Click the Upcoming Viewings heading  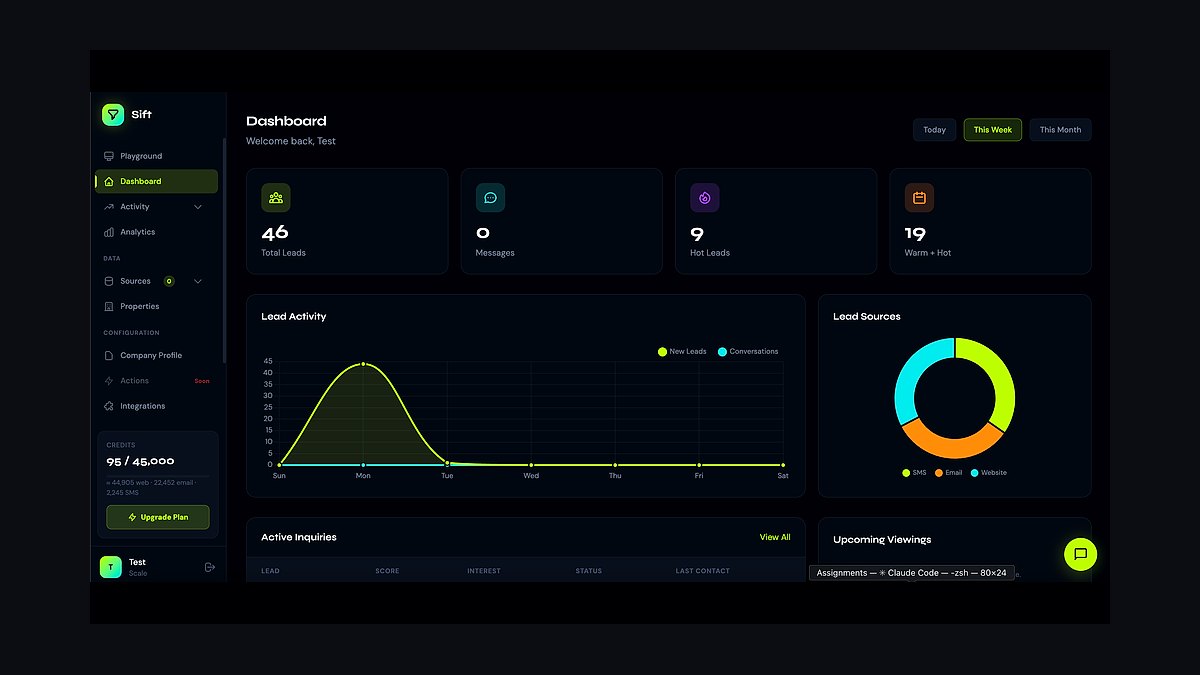pyautogui.click(x=882, y=539)
